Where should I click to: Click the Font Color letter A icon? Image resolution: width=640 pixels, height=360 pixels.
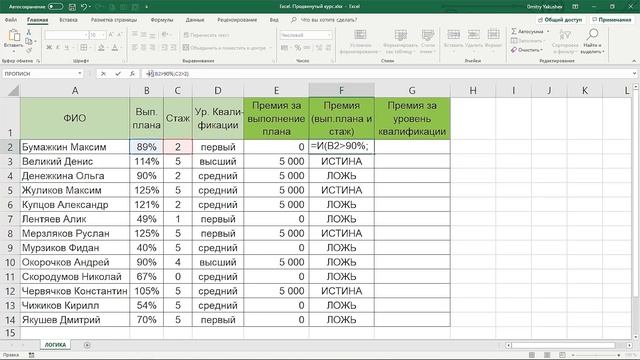pyautogui.click(x=115, y=48)
